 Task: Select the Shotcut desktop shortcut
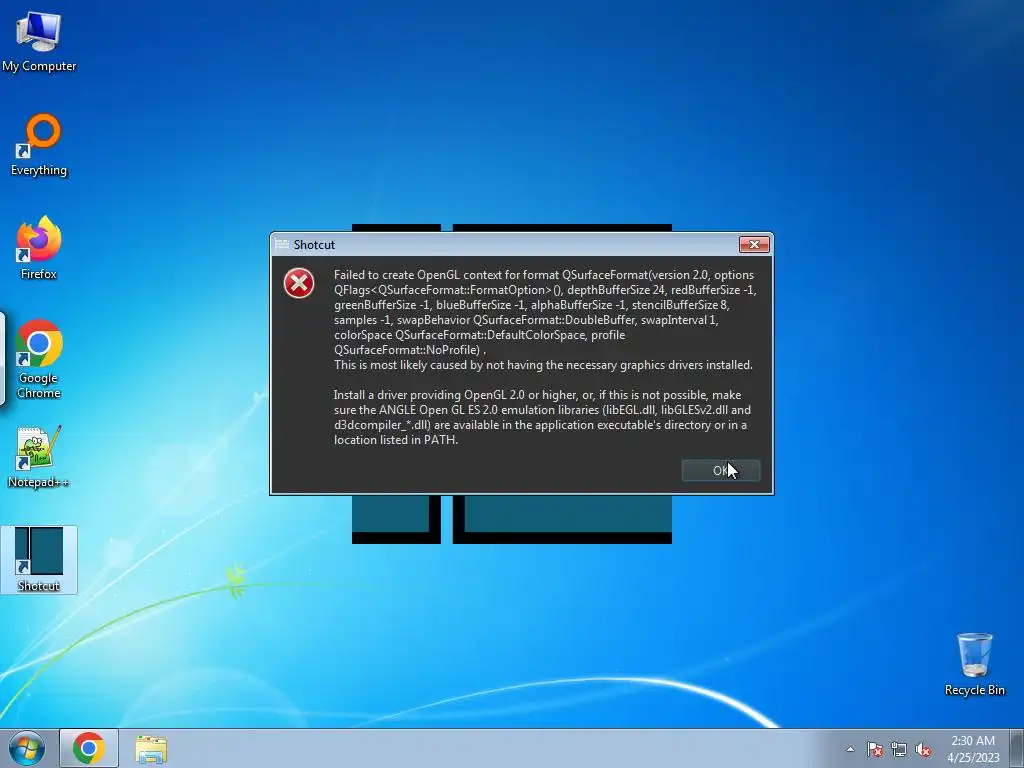coord(39,560)
